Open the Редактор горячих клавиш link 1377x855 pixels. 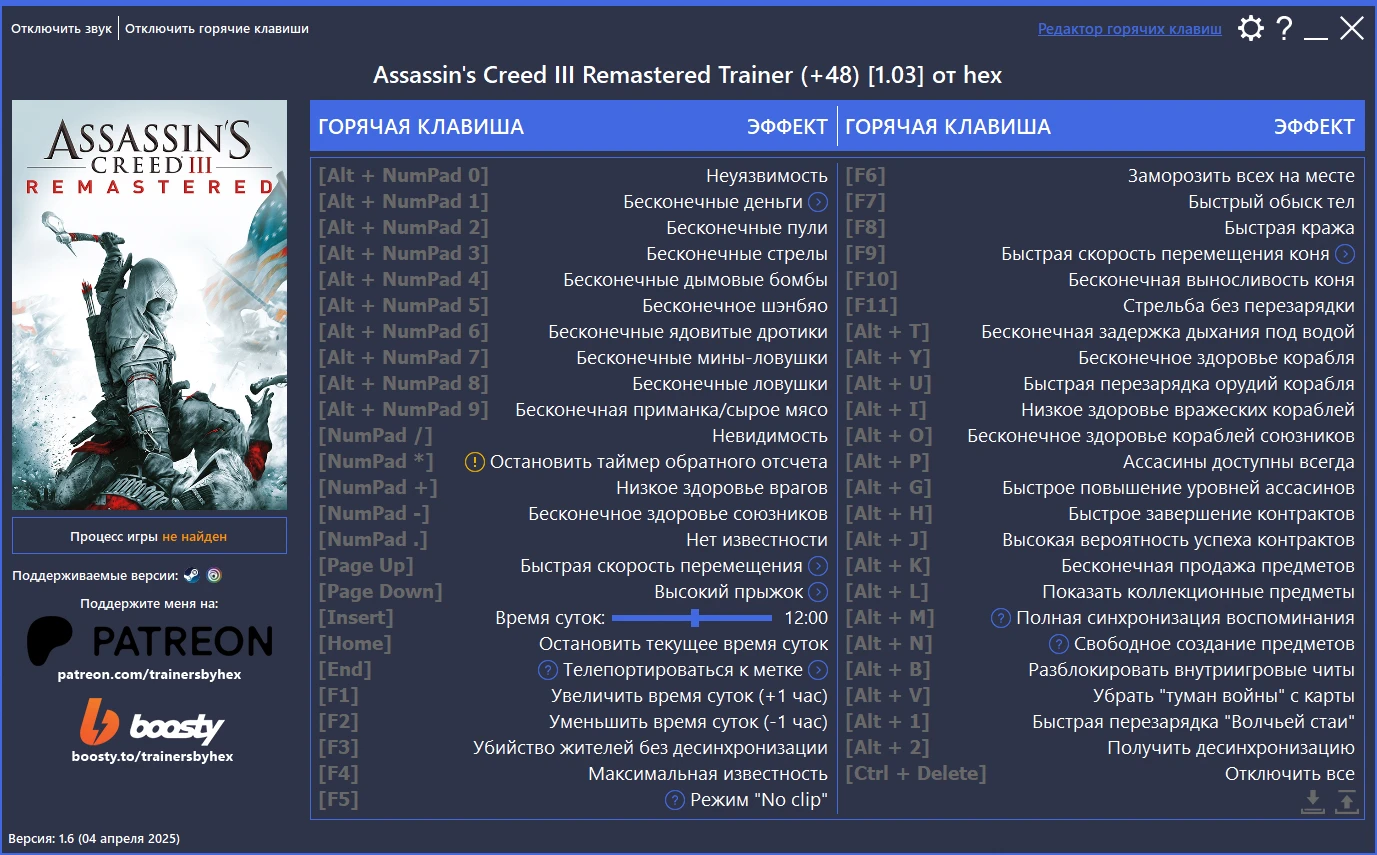tap(1128, 28)
